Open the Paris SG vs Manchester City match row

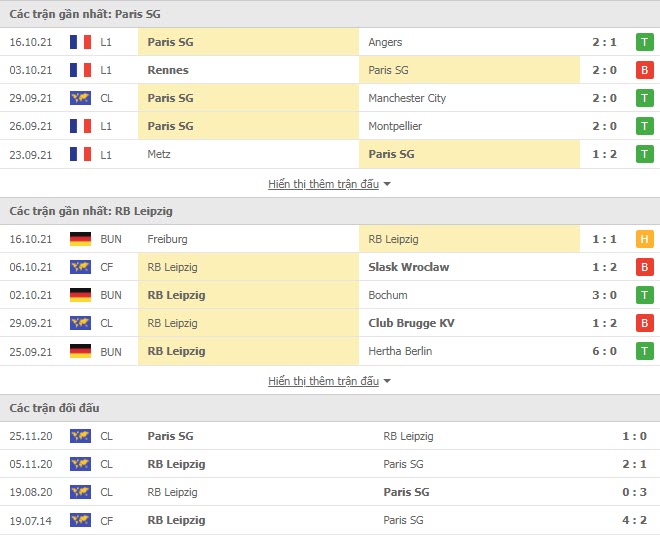tap(330, 98)
